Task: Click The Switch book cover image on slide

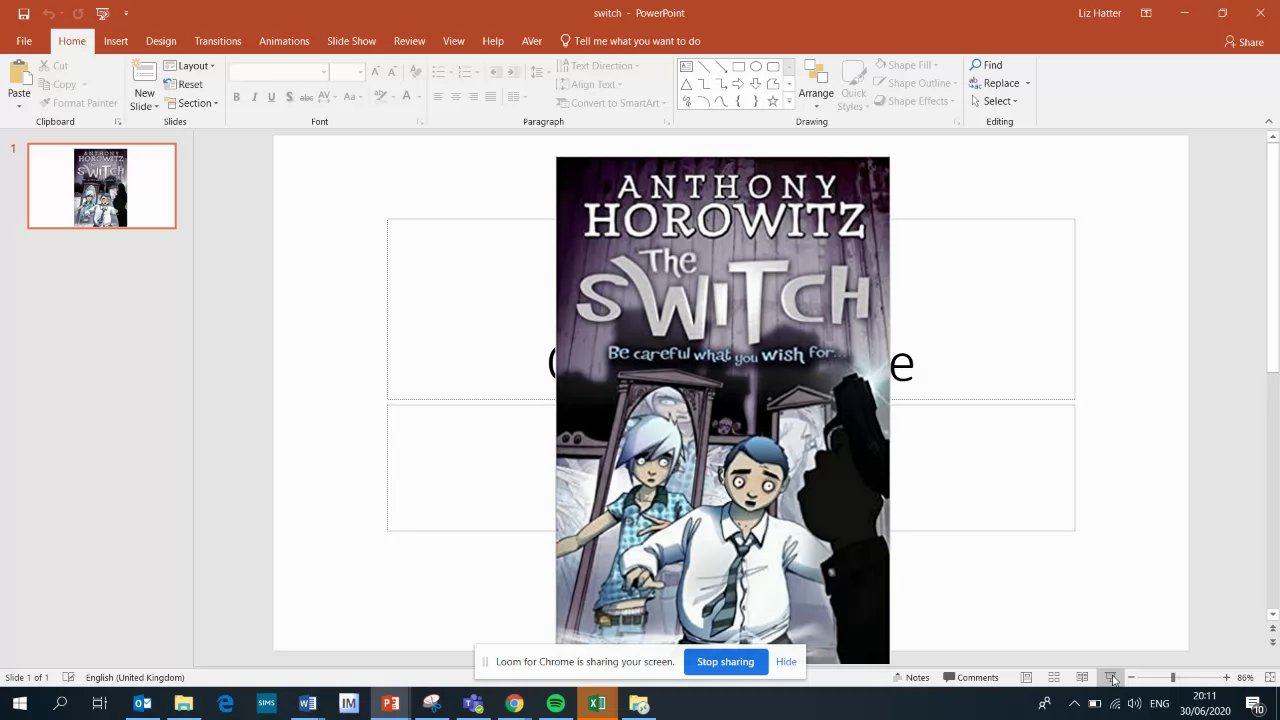Action: [722, 410]
